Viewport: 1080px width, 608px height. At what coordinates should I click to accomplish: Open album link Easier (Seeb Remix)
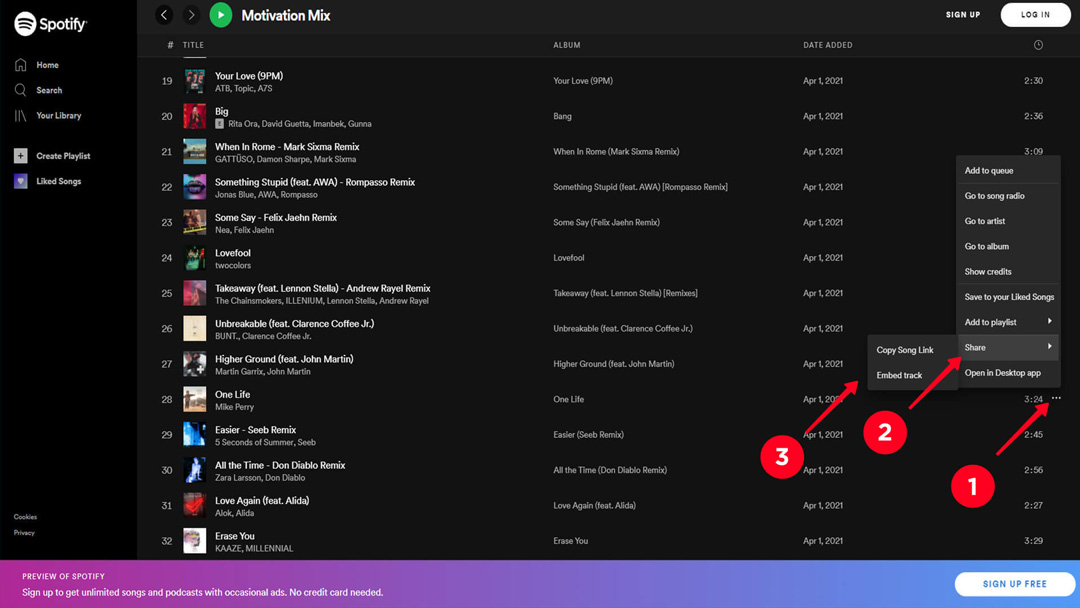pos(588,435)
